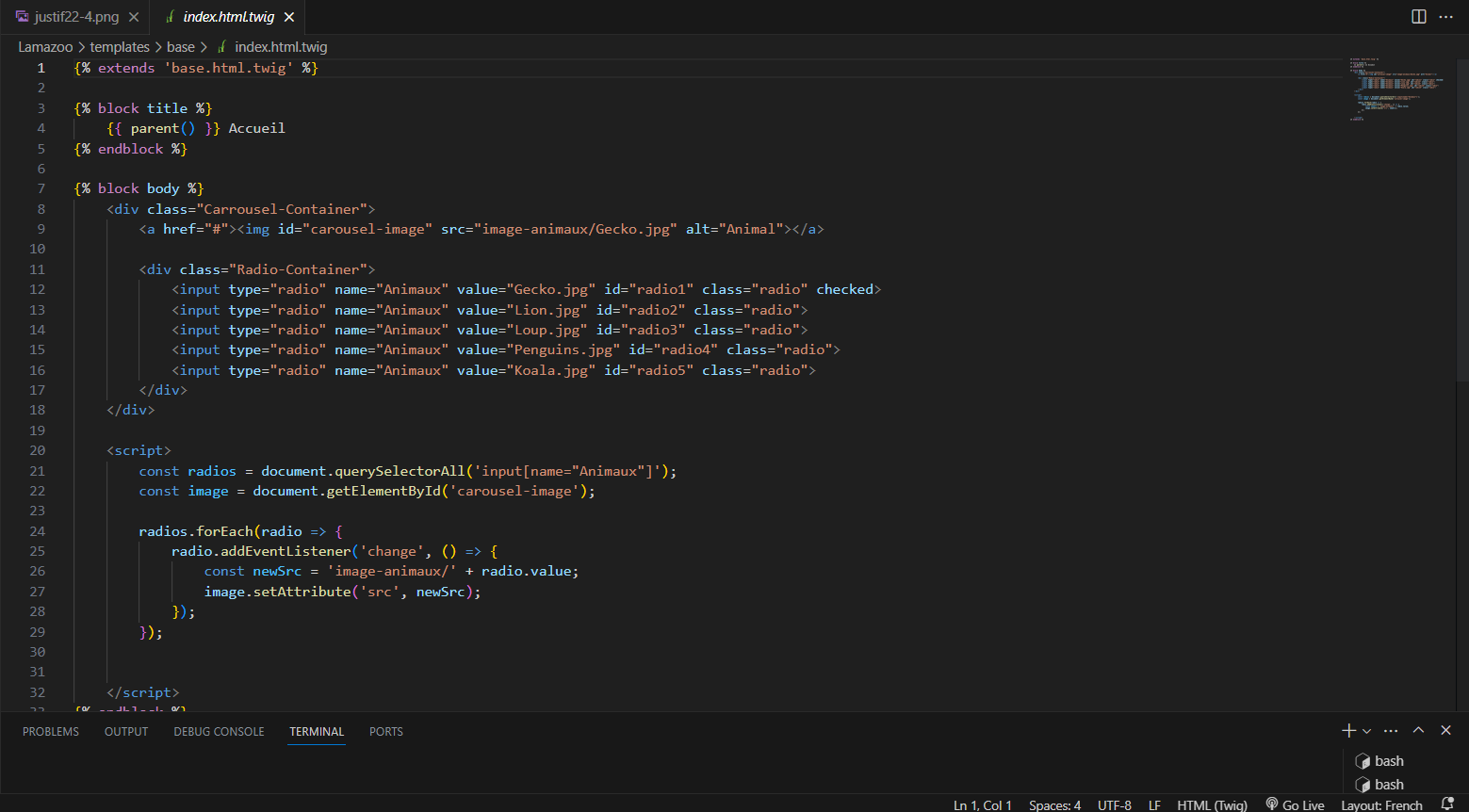Click the UTF-8 encoding selector
1469x812 pixels.
point(1114,804)
